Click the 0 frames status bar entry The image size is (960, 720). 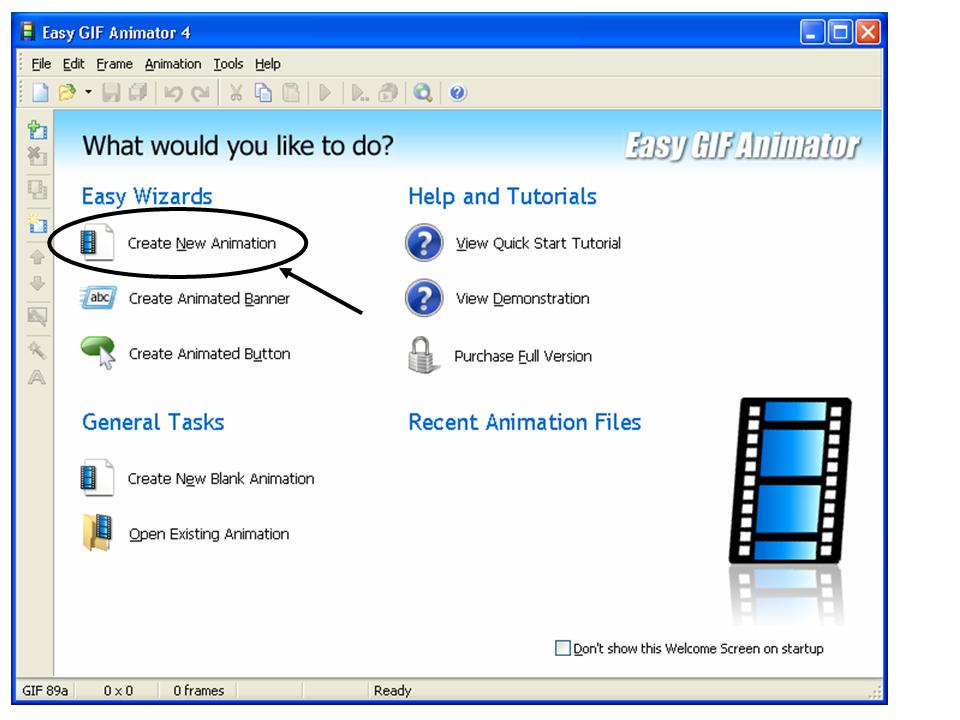point(198,691)
